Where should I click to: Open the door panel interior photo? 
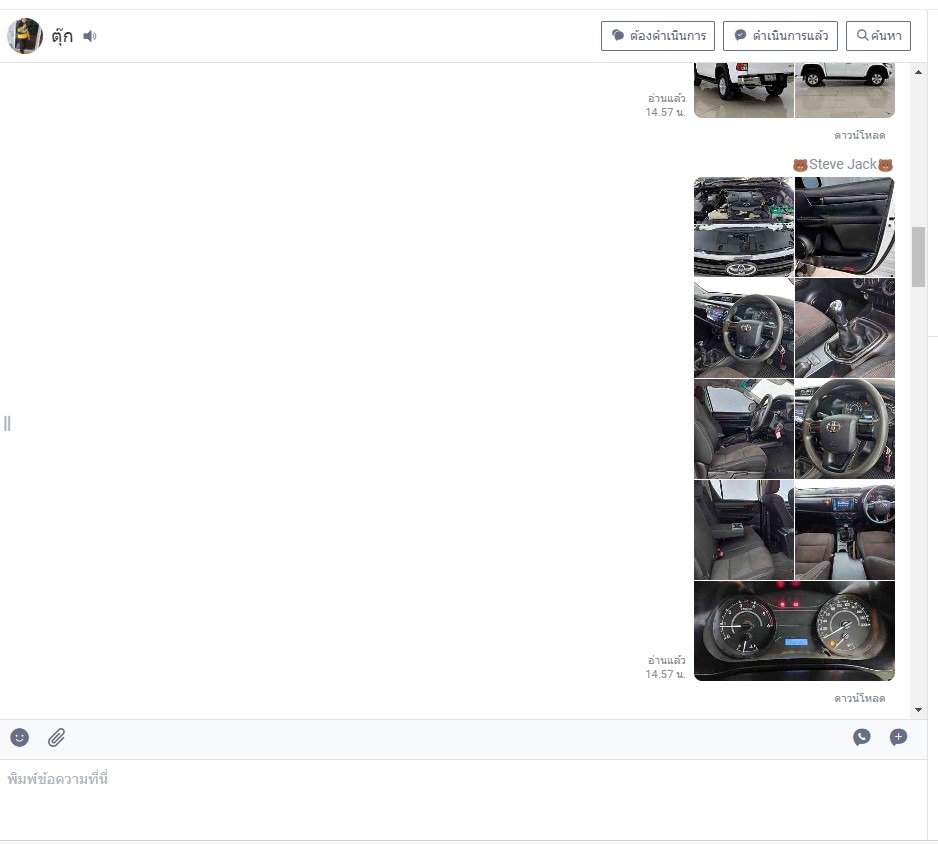coord(845,227)
